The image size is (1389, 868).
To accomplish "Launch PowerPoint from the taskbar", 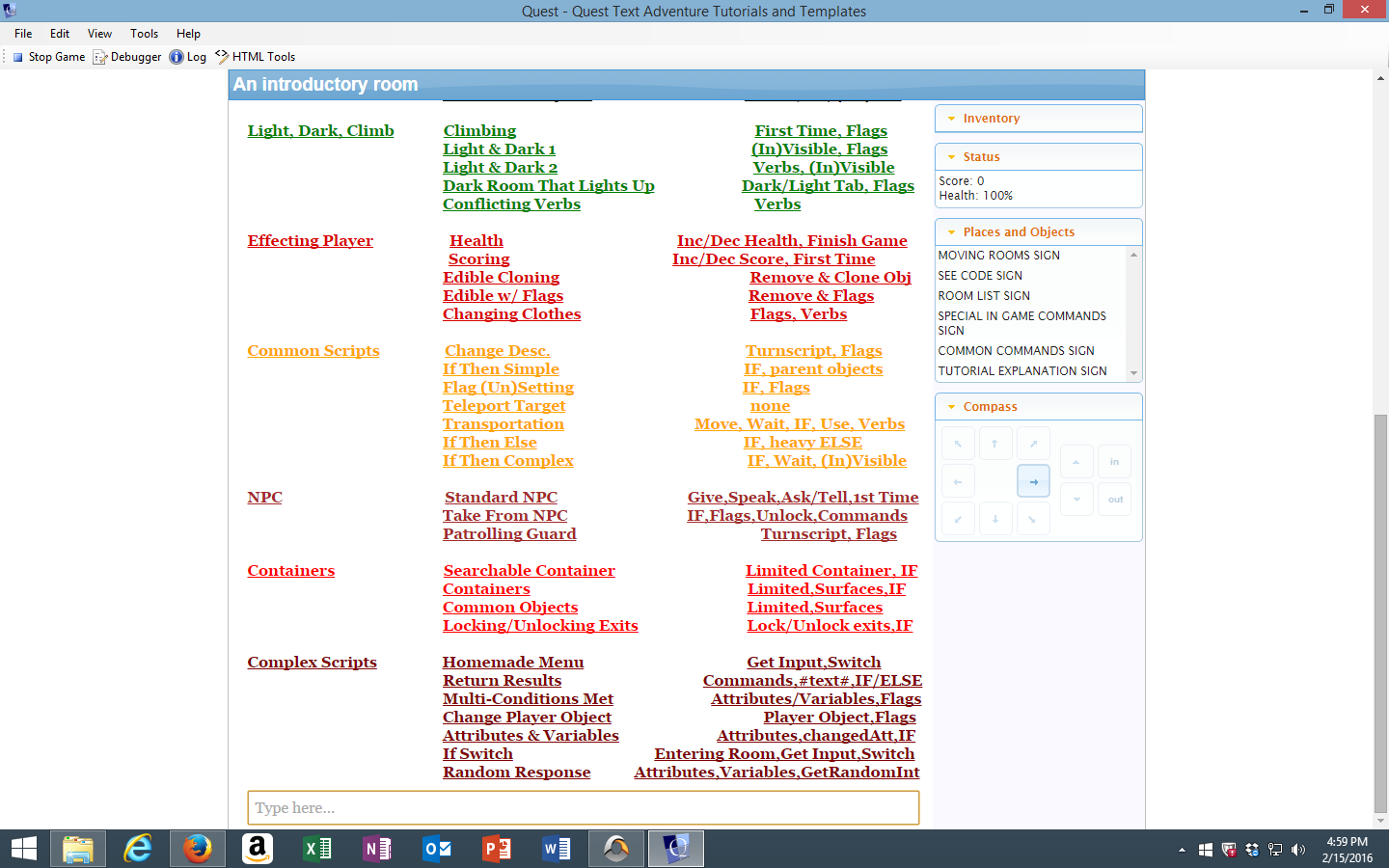I will click(497, 849).
